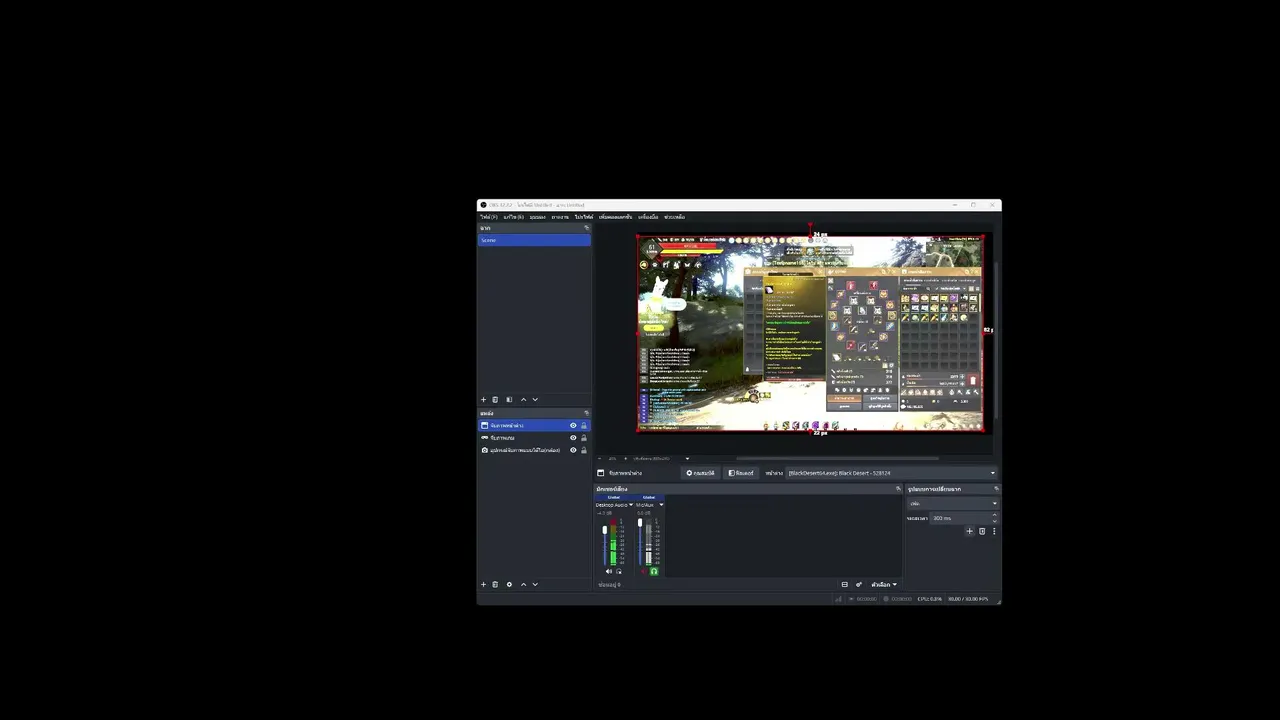Unmute the Mic/Aux channel
1280x720 pixels.
[x=643, y=571]
